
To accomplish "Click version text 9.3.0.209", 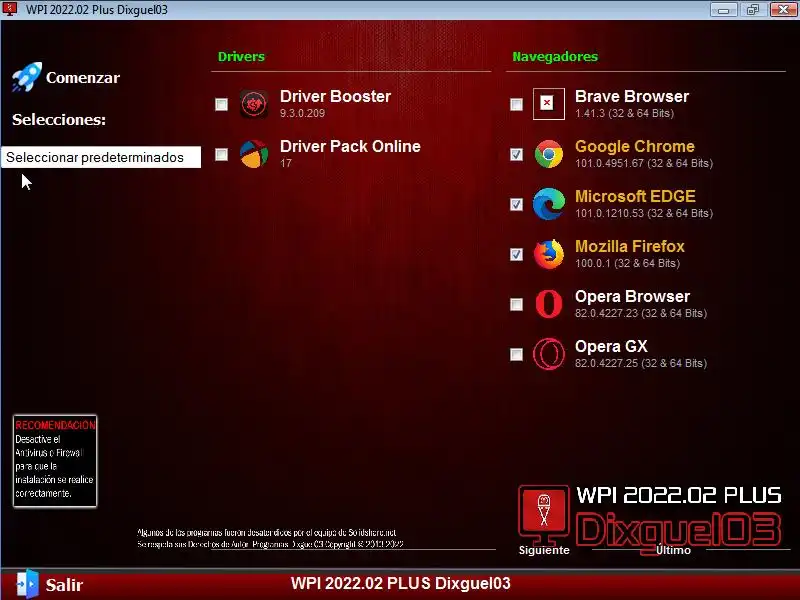I will click(x=302, y=113).
